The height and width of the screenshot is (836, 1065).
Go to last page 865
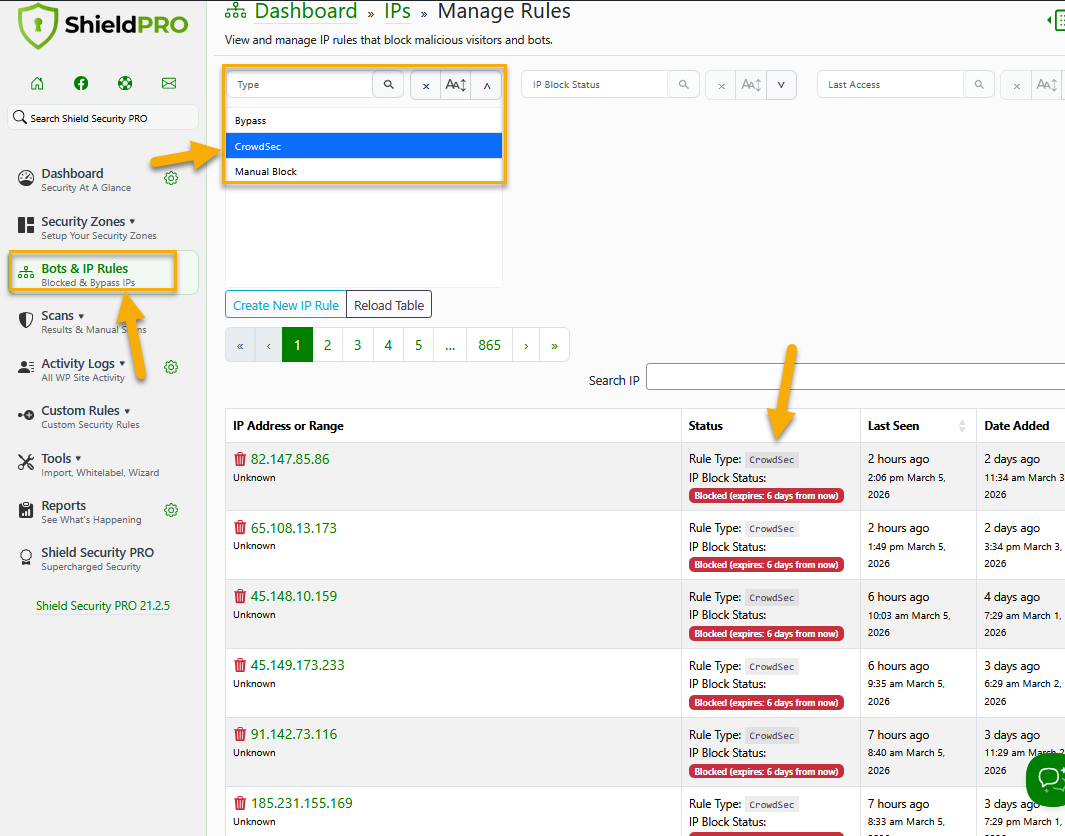coord(489,345)
